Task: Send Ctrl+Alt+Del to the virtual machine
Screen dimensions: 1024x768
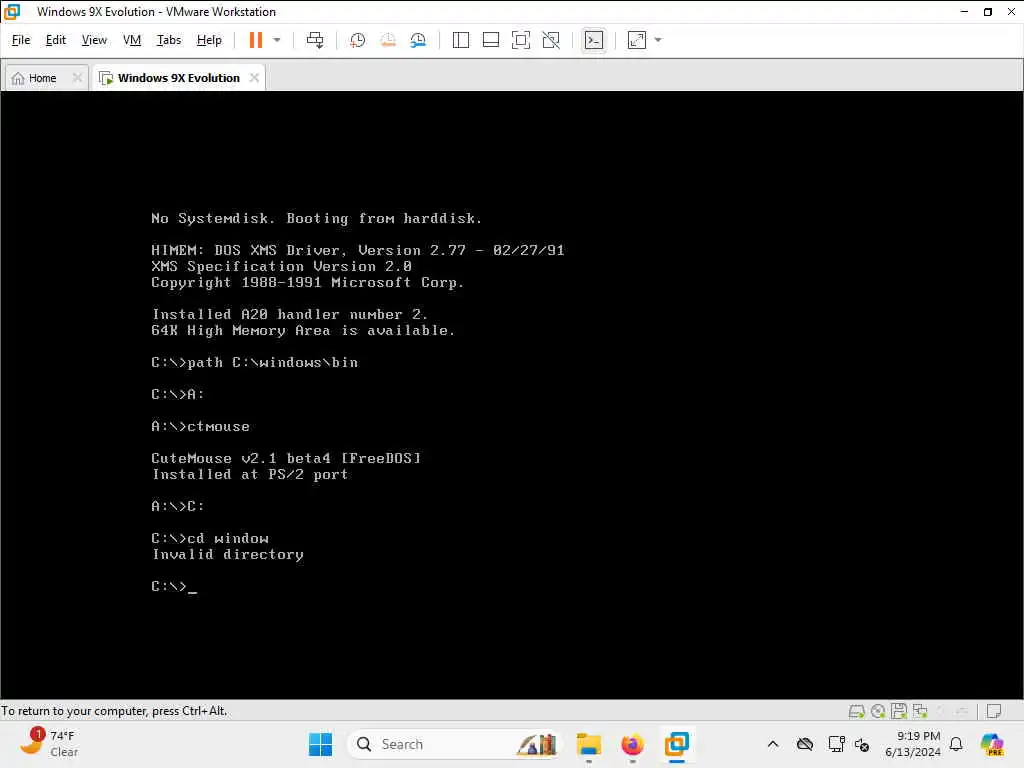Action: coord(315,40)
